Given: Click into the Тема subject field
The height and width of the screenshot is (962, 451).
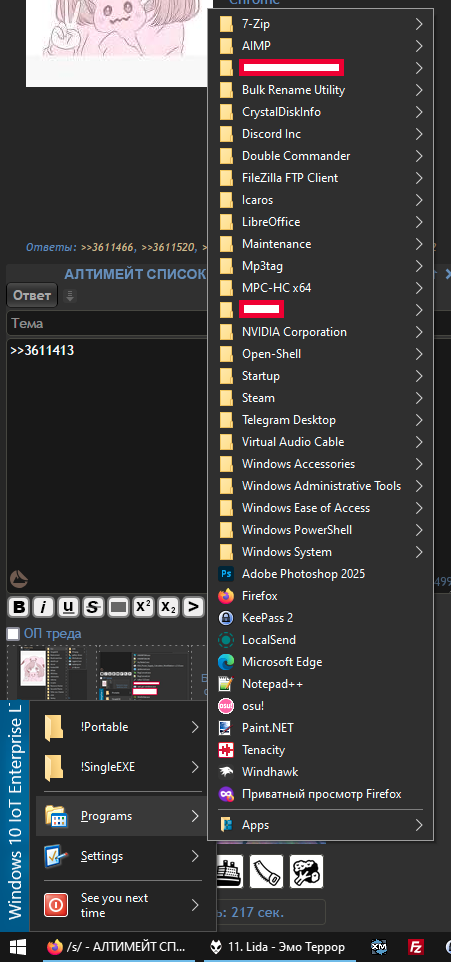Looking at the screenshot, I should pyautogui.click(x=107, y=323).
